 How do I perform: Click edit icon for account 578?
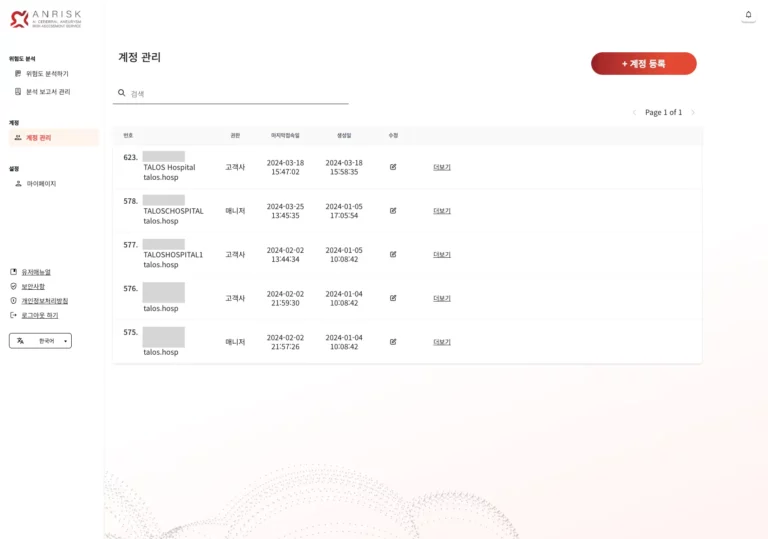tap(393, 211)
